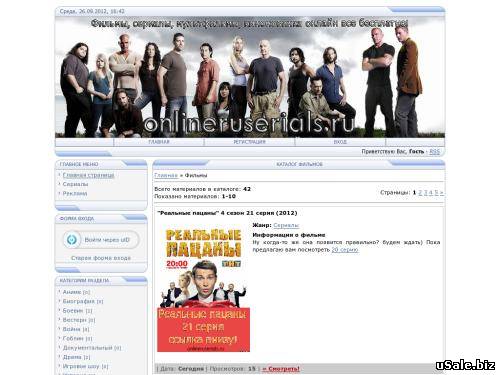The image size is (500, 375).
Task: Go to page 5 of catalog
Action: [x=436, y=193]
